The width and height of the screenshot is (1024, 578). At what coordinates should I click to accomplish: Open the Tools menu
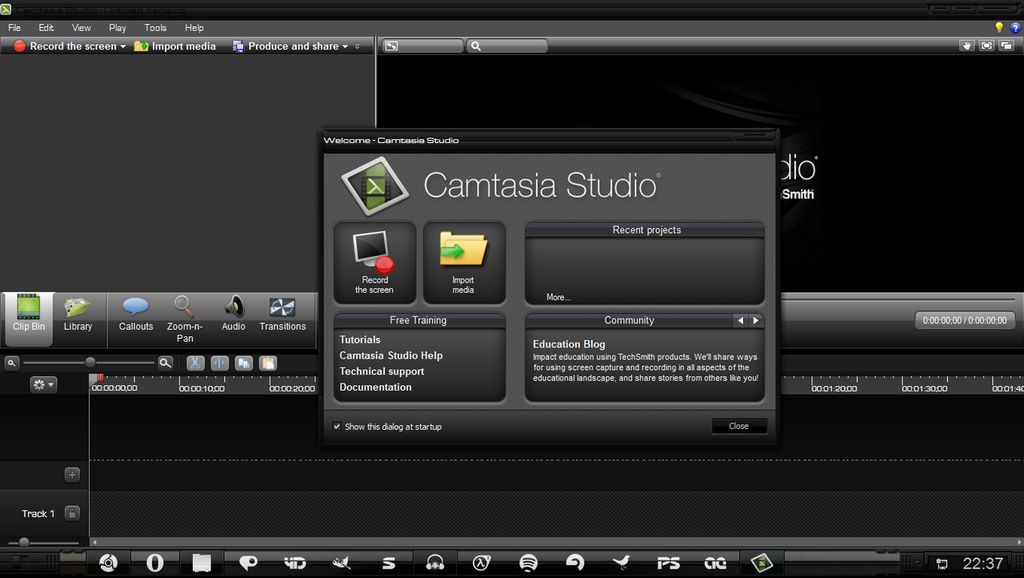(x=154, y=27)
